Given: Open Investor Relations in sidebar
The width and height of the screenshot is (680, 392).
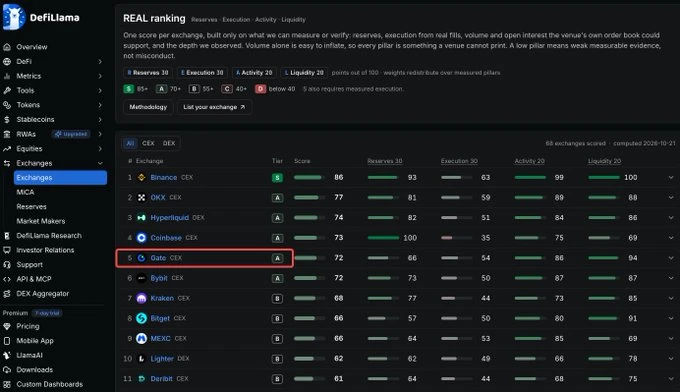Looking at the screenshot, I should [45, 250].
